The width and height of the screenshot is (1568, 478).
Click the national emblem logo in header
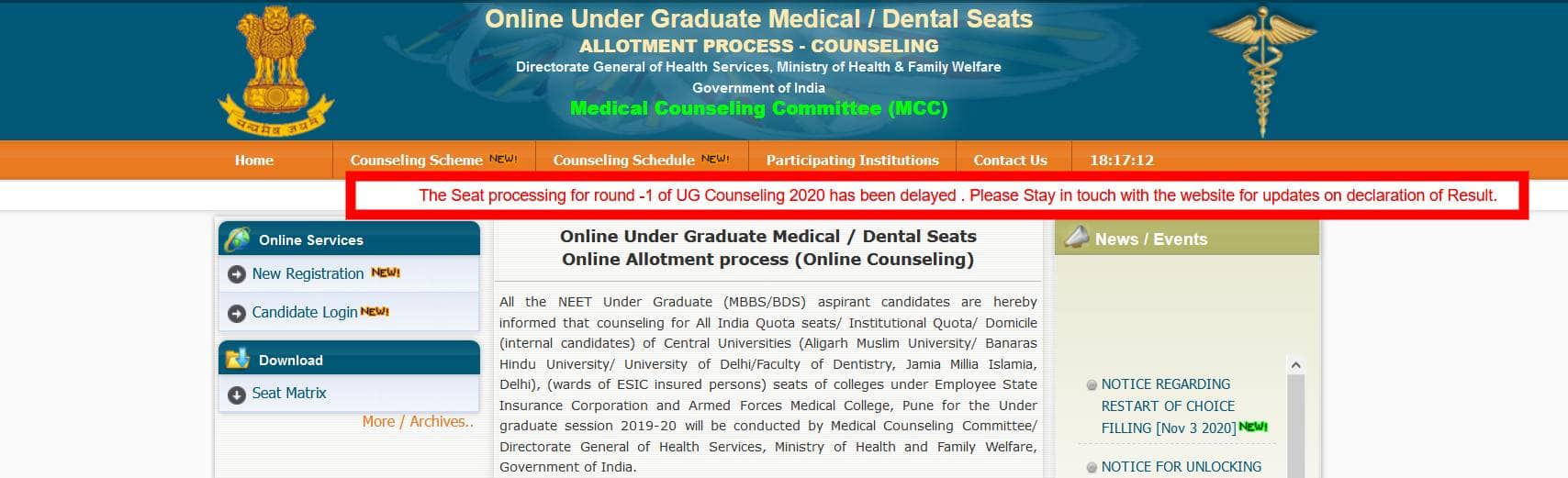pyautogui.click(x=276, y=71)
